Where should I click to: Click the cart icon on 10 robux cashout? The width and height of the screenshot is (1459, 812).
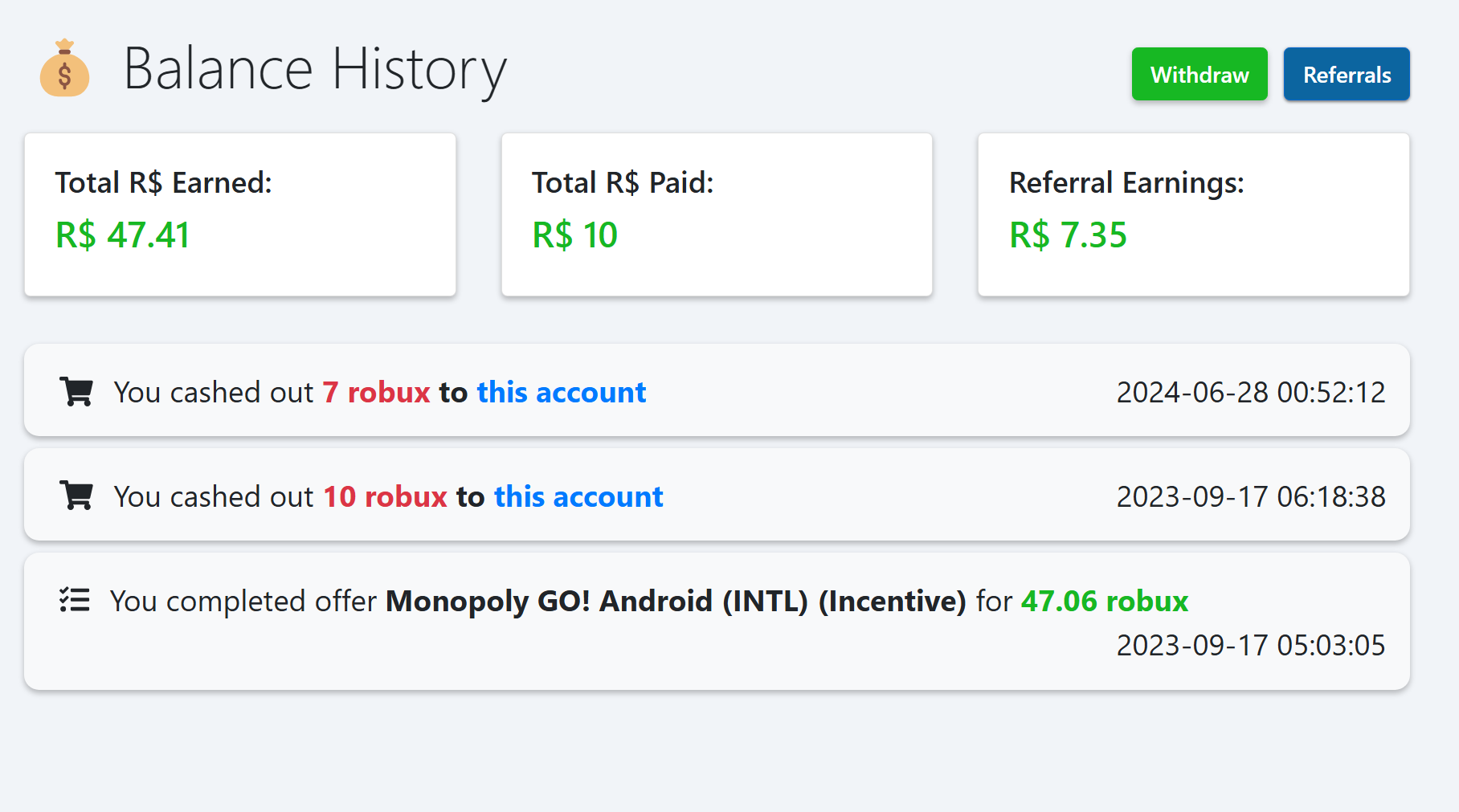(x=76, y=496)
